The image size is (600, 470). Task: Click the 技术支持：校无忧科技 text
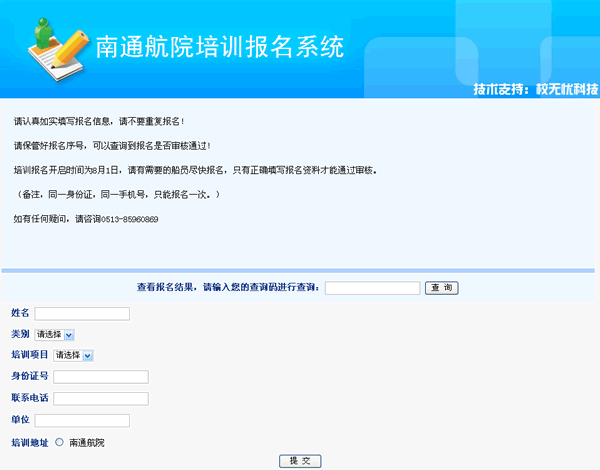[x=535, y=89]
